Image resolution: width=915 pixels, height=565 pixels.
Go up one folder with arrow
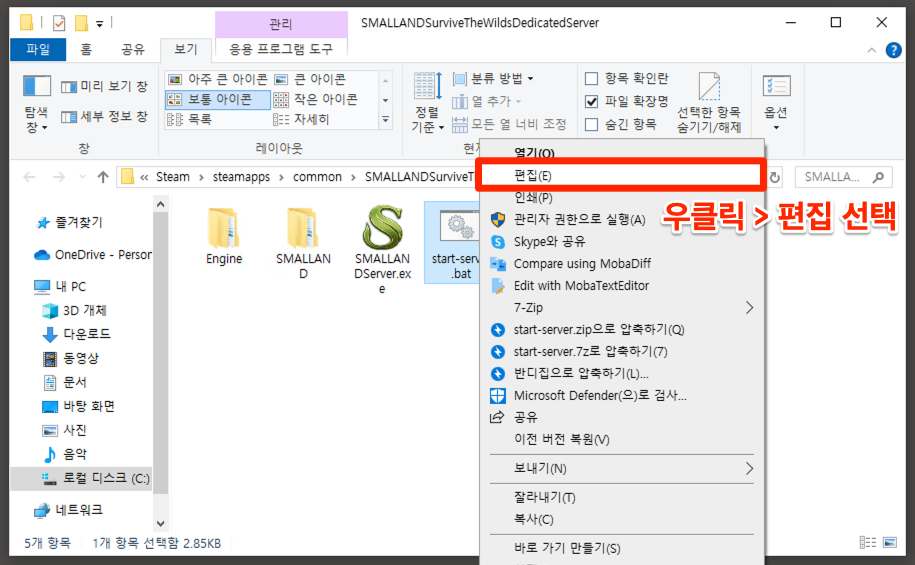point(103,177)
